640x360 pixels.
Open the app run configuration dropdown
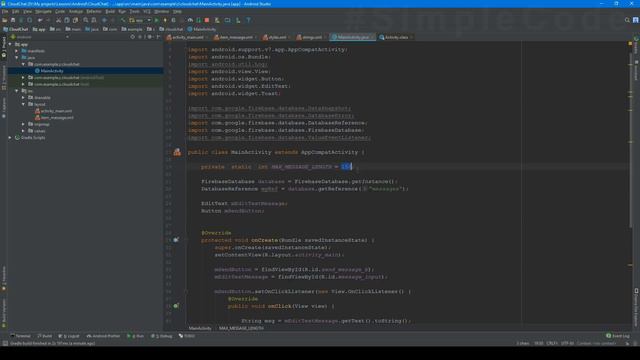pyautogui.click(x=140, y=20)
